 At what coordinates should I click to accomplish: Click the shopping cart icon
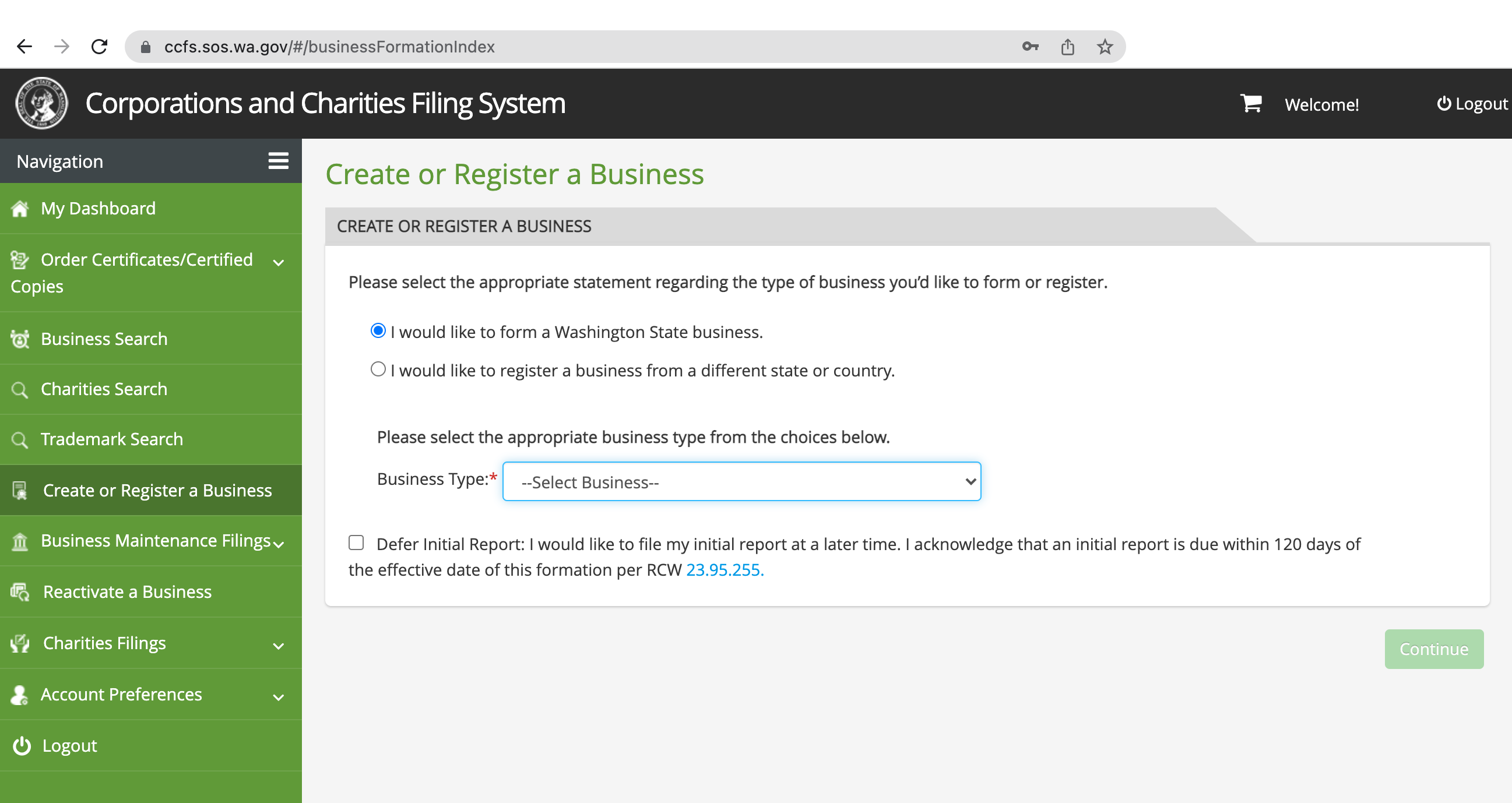point(1251,103)
